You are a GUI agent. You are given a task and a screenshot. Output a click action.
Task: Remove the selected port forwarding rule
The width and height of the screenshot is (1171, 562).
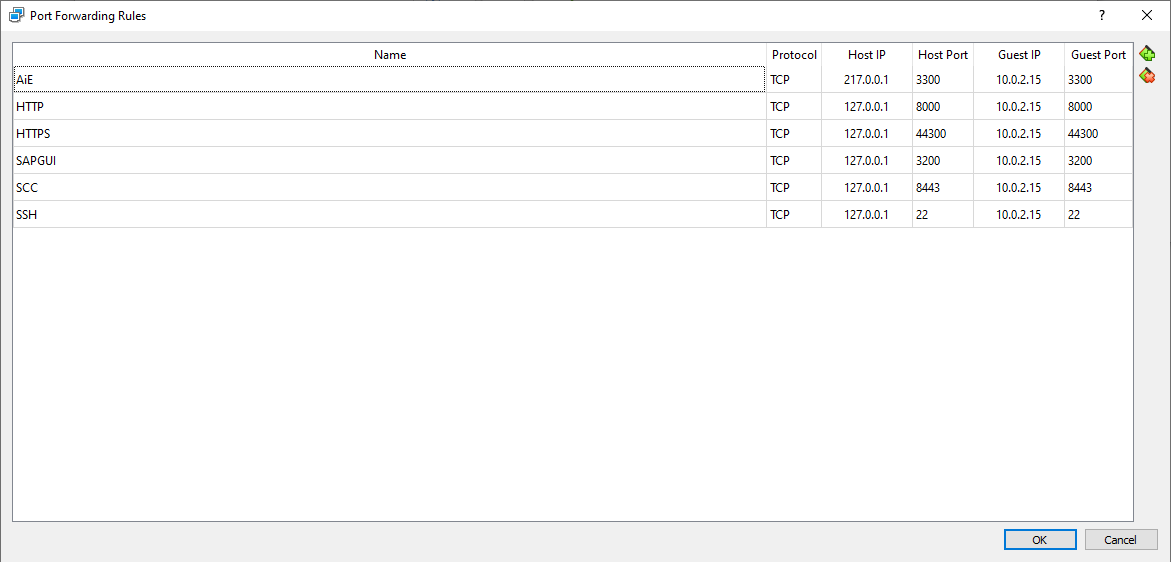click(x=1147, y=75)
